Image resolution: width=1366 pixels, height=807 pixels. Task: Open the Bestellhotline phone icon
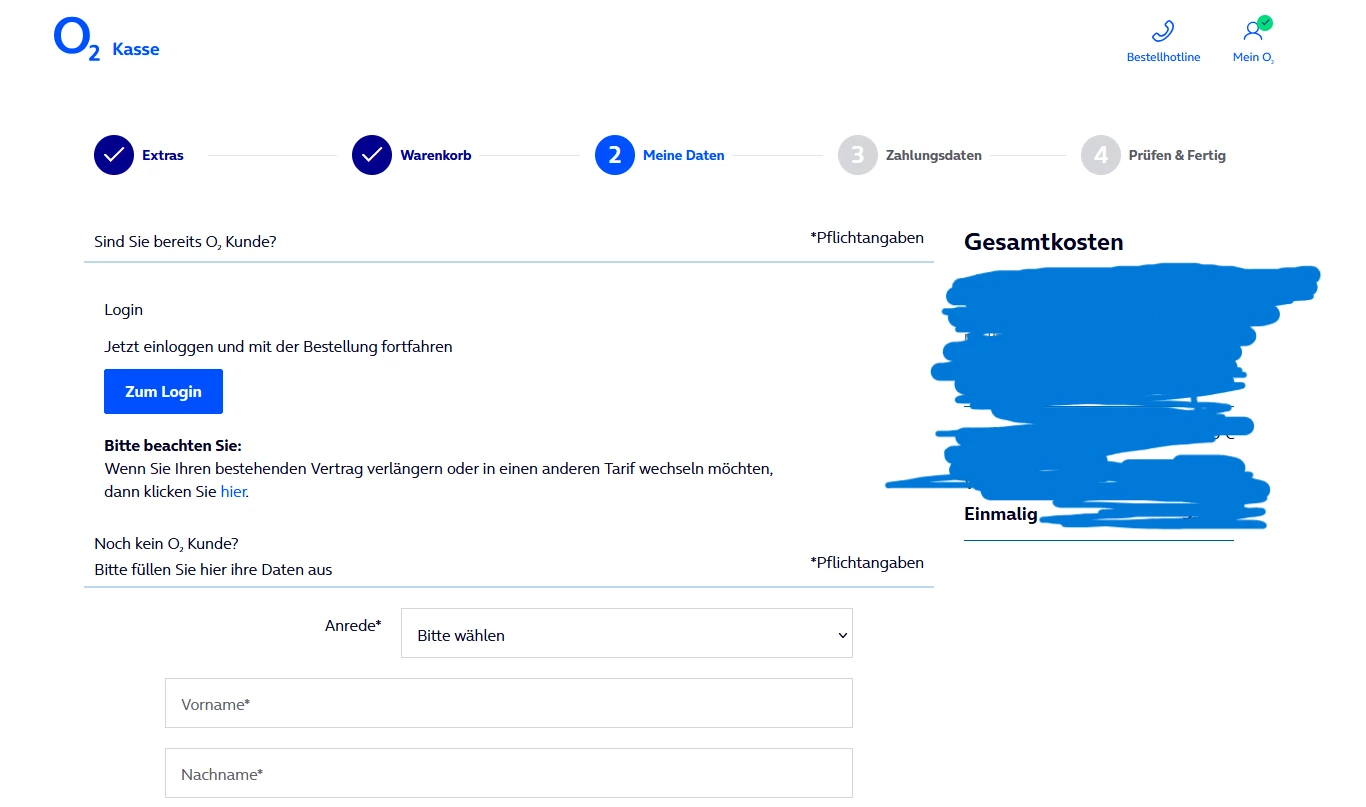(1163, 31)
